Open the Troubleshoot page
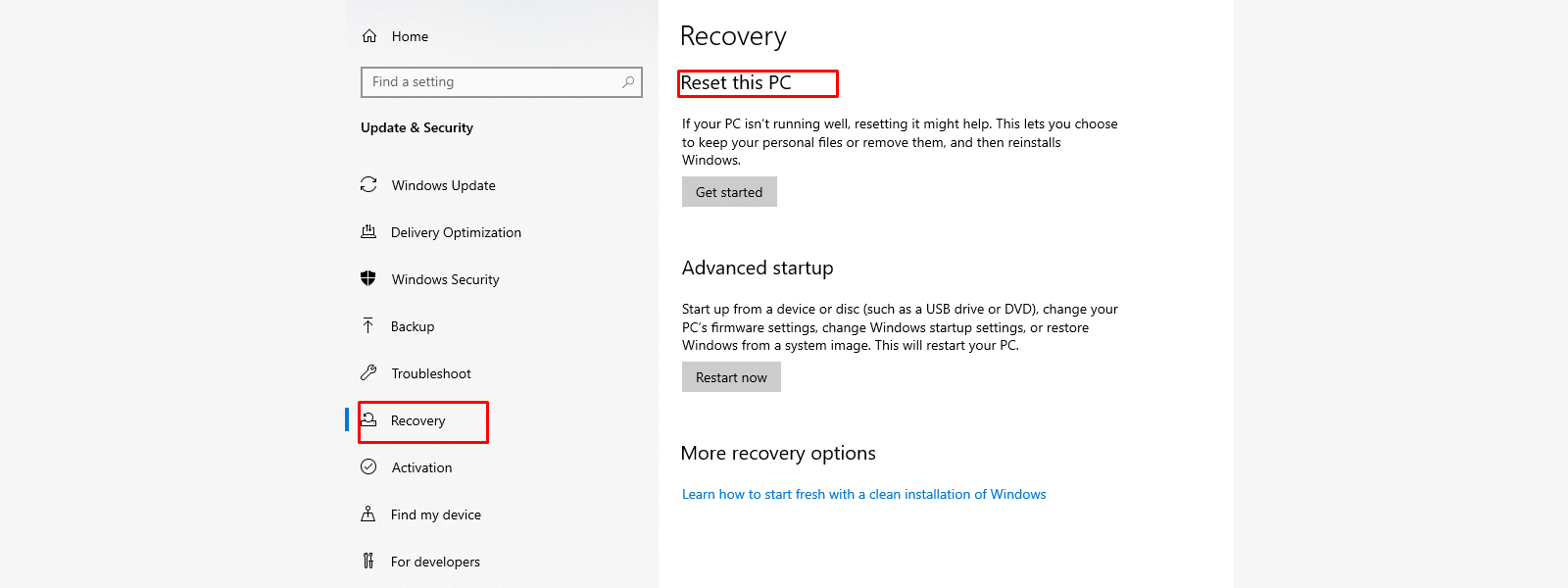 click(431, 373)
